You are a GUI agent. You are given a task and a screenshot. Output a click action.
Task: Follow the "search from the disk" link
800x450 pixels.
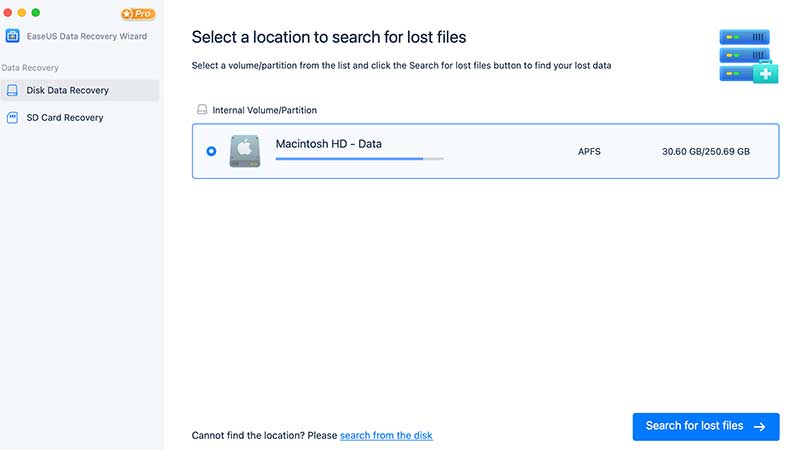(386, 436)
